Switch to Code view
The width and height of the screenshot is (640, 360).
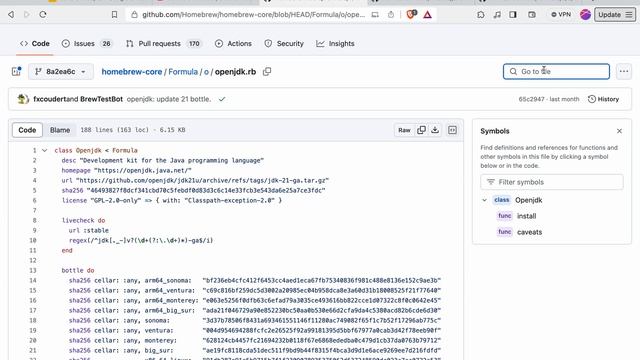point(27,130)
